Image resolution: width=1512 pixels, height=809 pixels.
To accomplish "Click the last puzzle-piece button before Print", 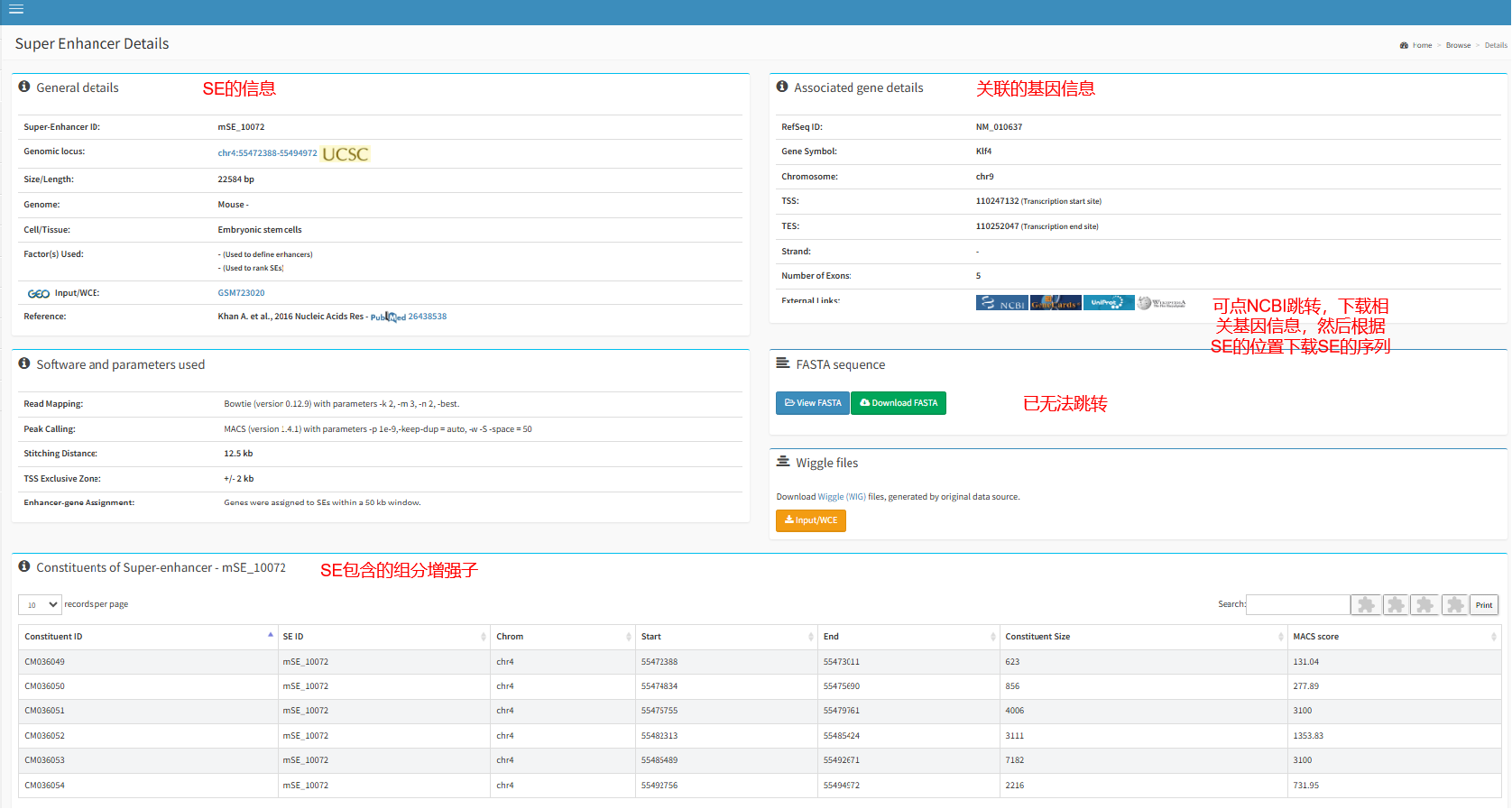I will tap(1454, 605).
